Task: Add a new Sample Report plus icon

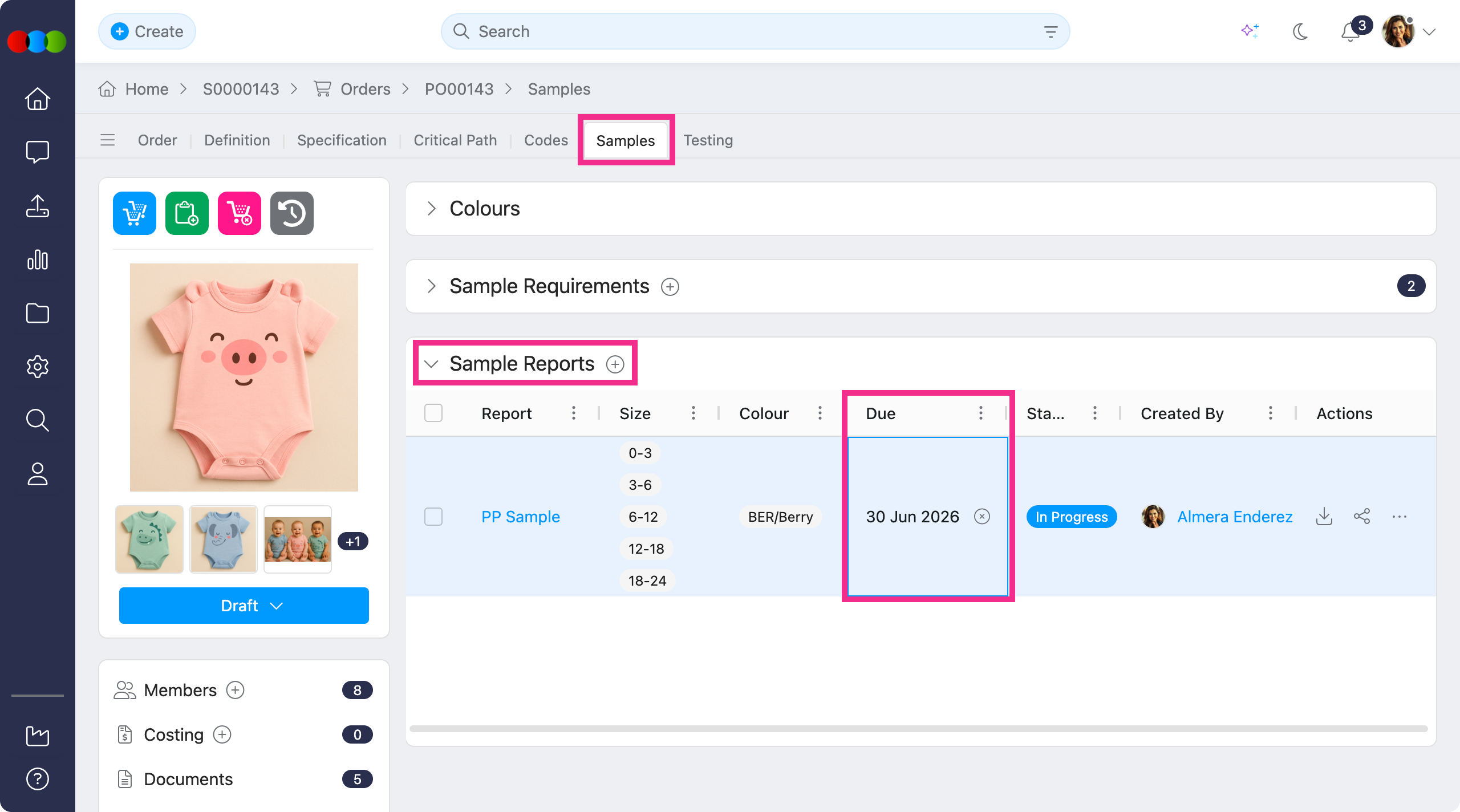Action: pyautogui.click(x=615, y=364)
